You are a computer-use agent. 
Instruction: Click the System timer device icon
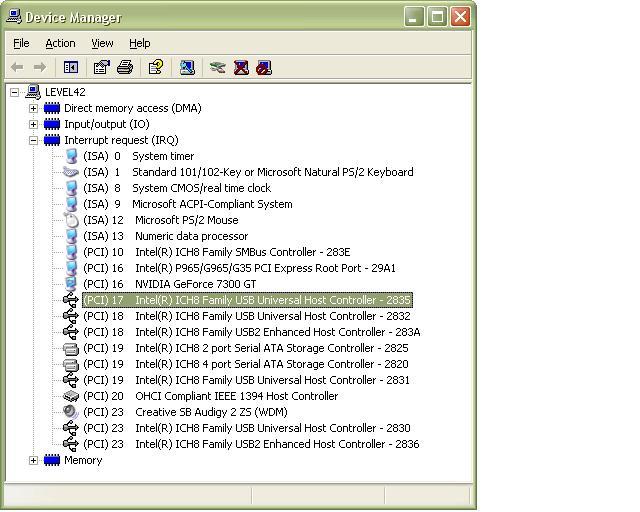tap(71, 156)
